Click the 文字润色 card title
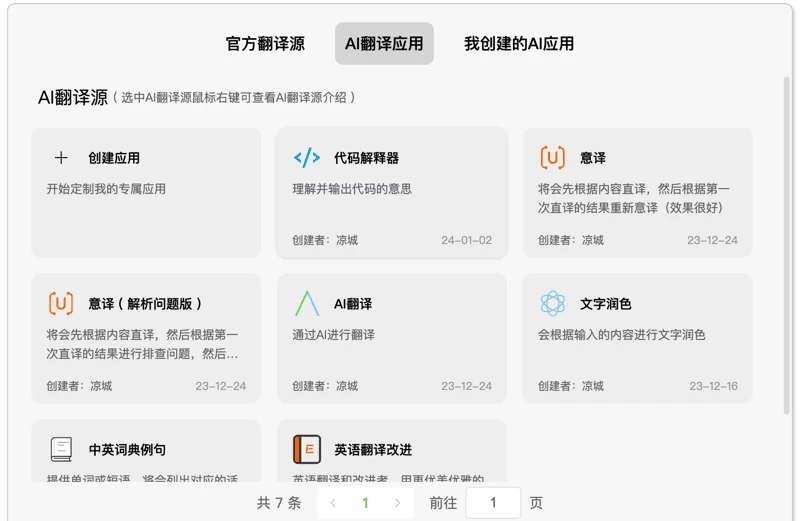 (x=606, y=304)
